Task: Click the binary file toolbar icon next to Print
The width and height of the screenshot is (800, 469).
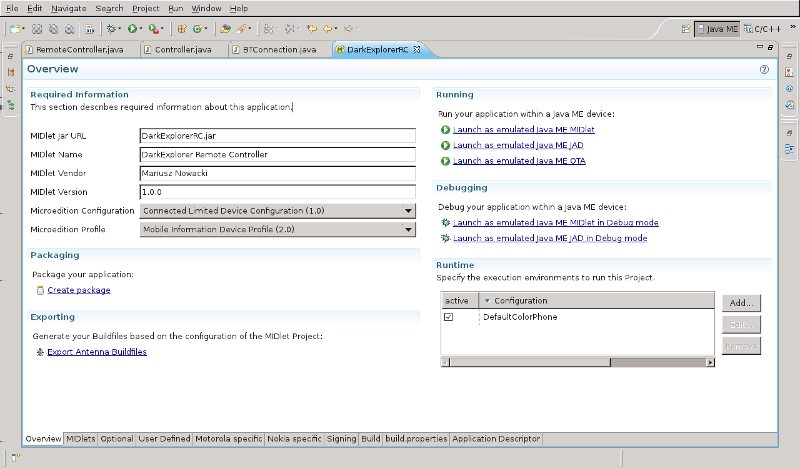Action: pyautogui.click(x=89, y=29)
